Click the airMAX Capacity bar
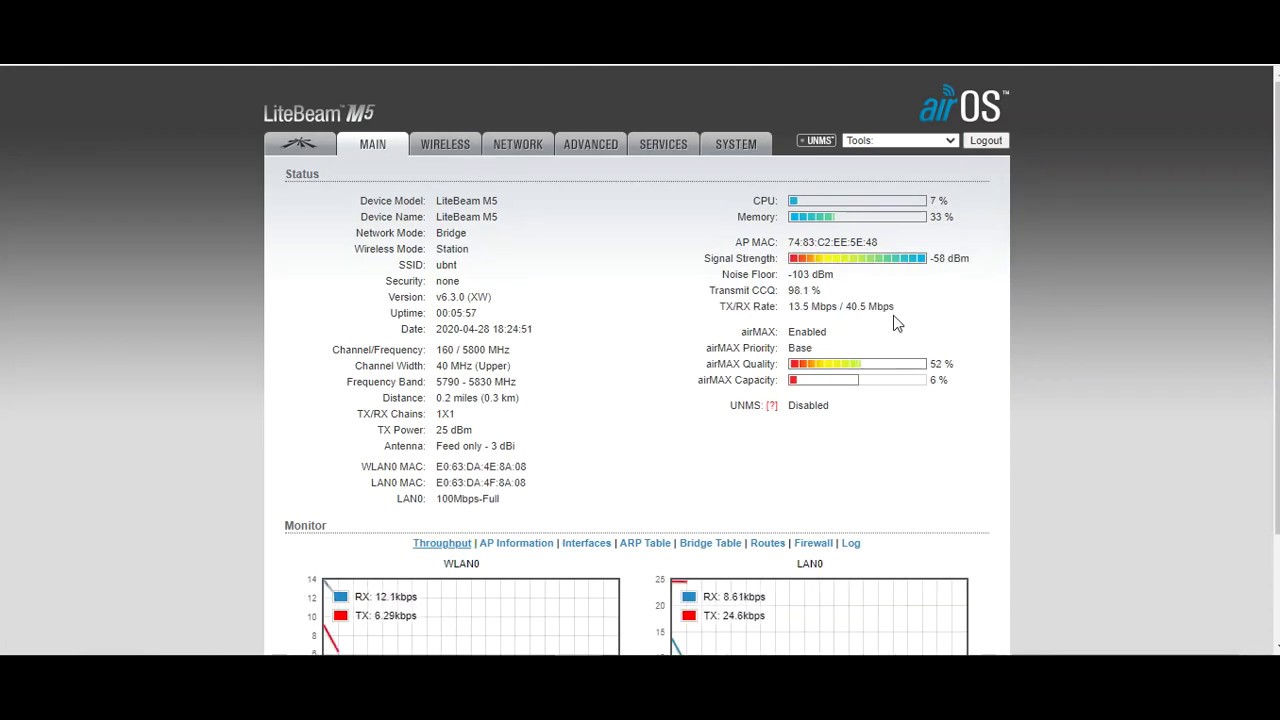Image resolution: width=1280 pixels, height=720 pixels. click(x=857, y=380)
